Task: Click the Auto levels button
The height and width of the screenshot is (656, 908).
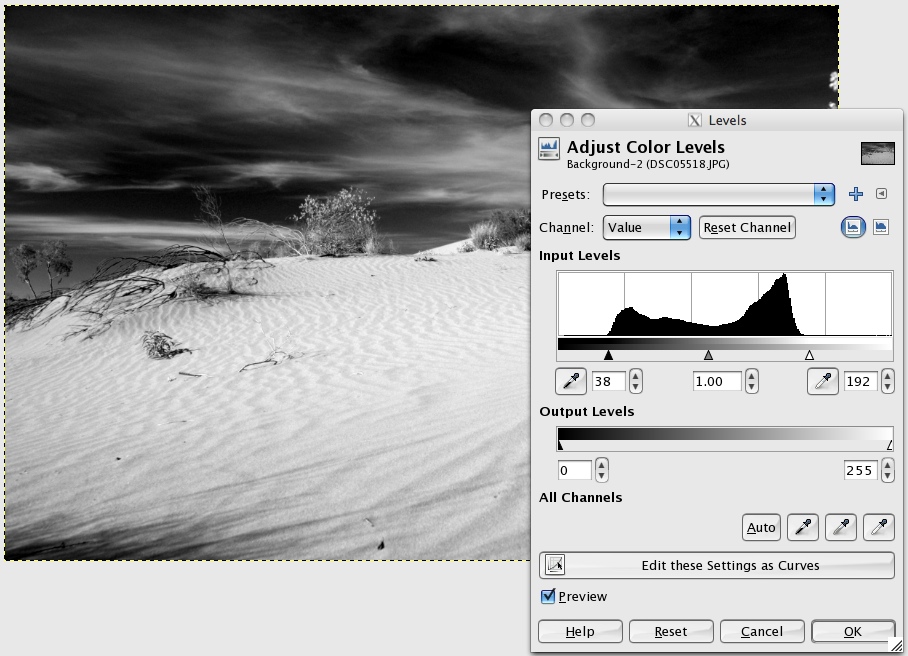Action: pos(761,527)
